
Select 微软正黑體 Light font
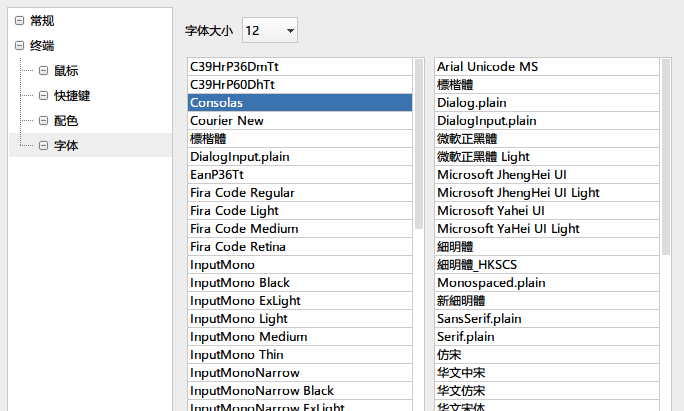(484, 157)
